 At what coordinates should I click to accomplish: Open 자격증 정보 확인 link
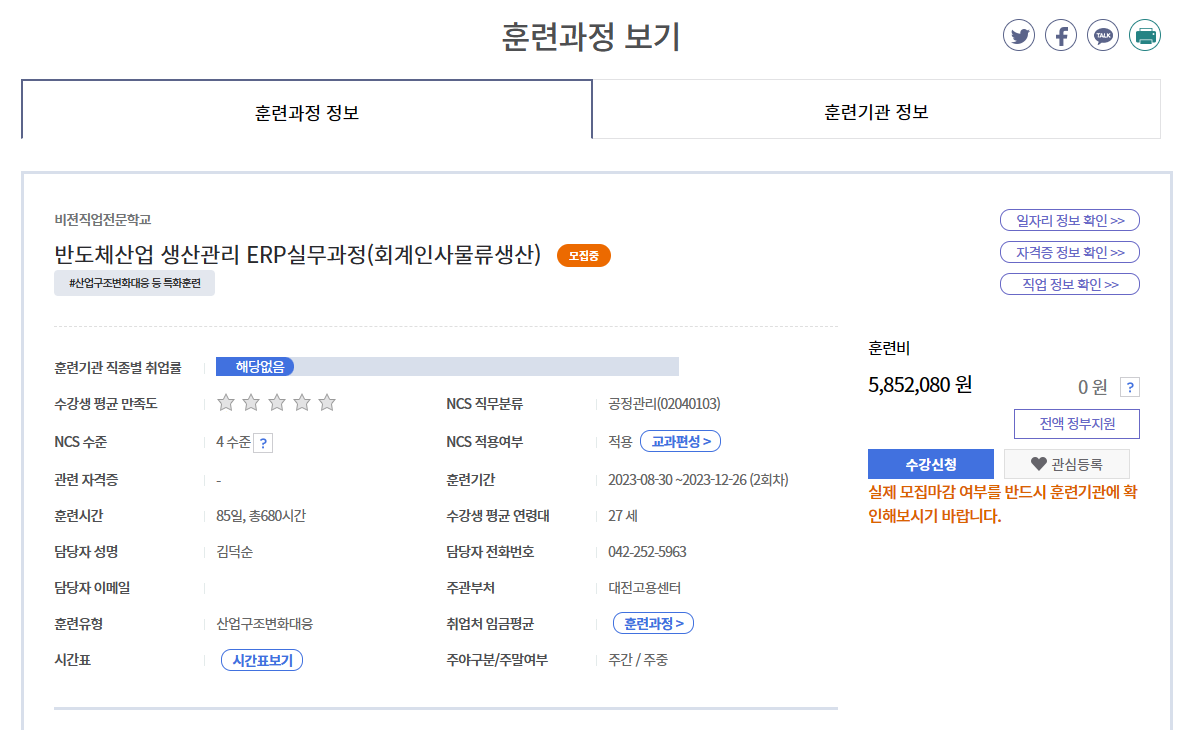tap(1070, 252)
